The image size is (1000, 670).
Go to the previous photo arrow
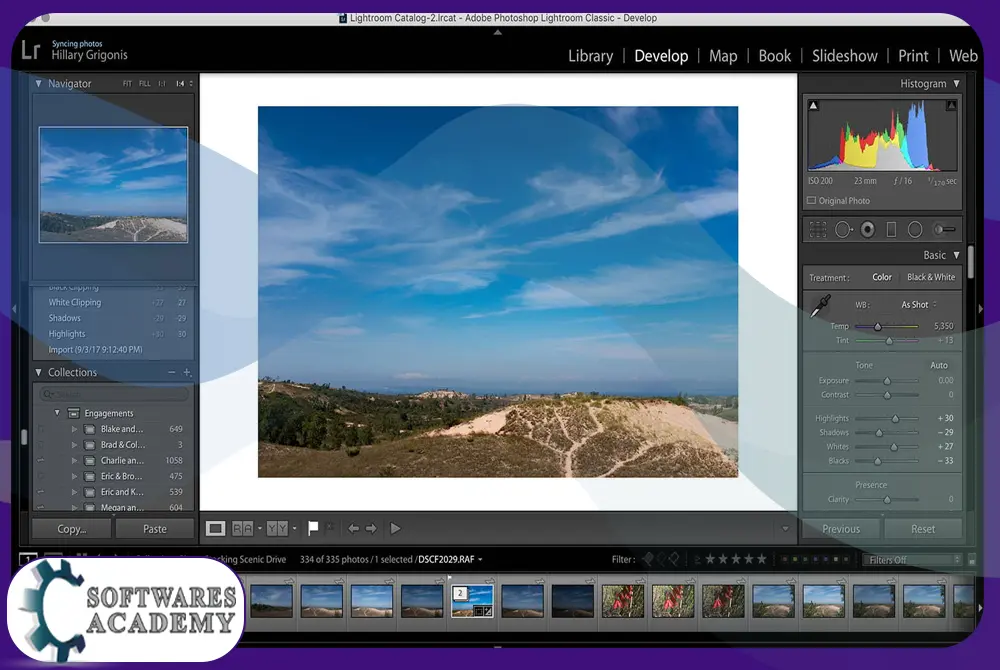tap(353, 528)
